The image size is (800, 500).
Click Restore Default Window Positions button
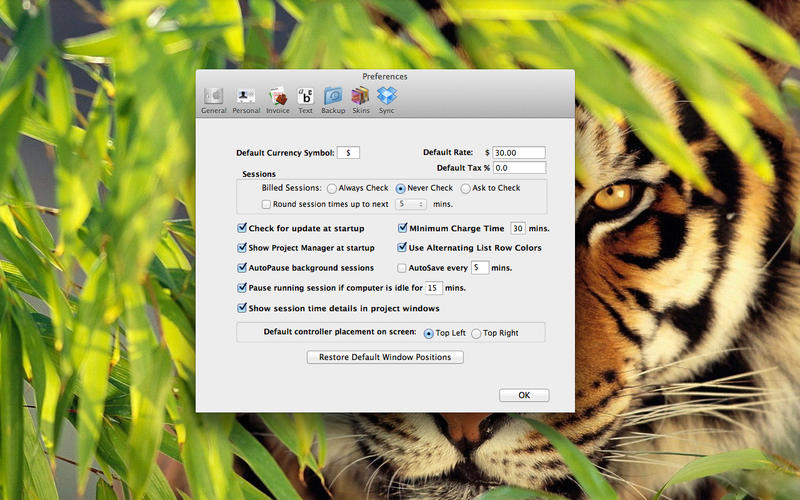tap(385, 357)
